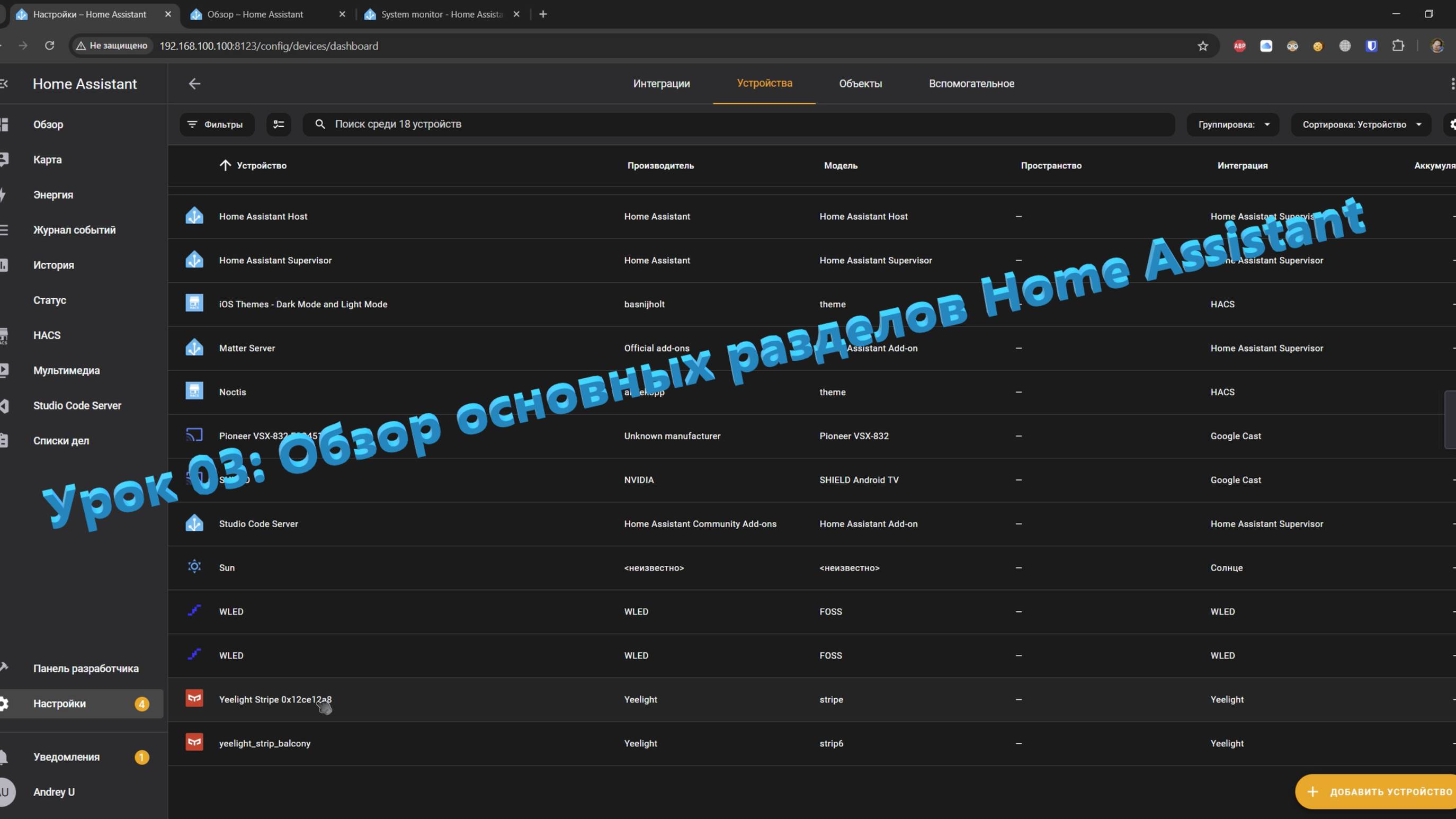Click the Устройства tab
Viewport: 1456px width, 819px height.
(764, 83)
